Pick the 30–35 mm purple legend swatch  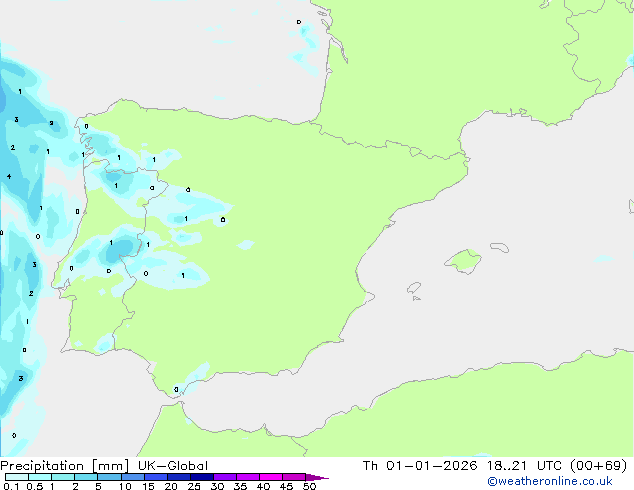pos(224,477)
